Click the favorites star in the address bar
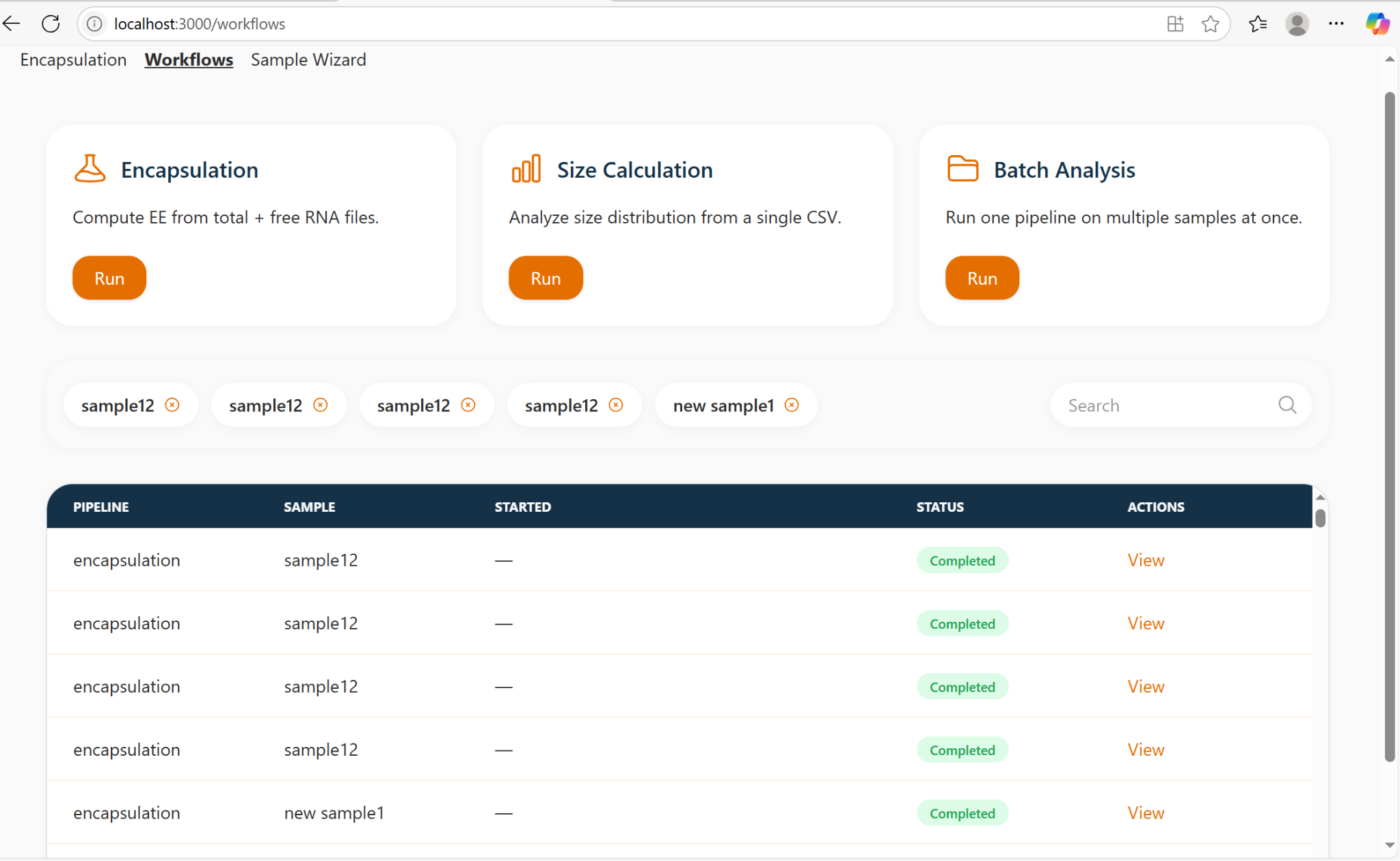 point(1210,23)
